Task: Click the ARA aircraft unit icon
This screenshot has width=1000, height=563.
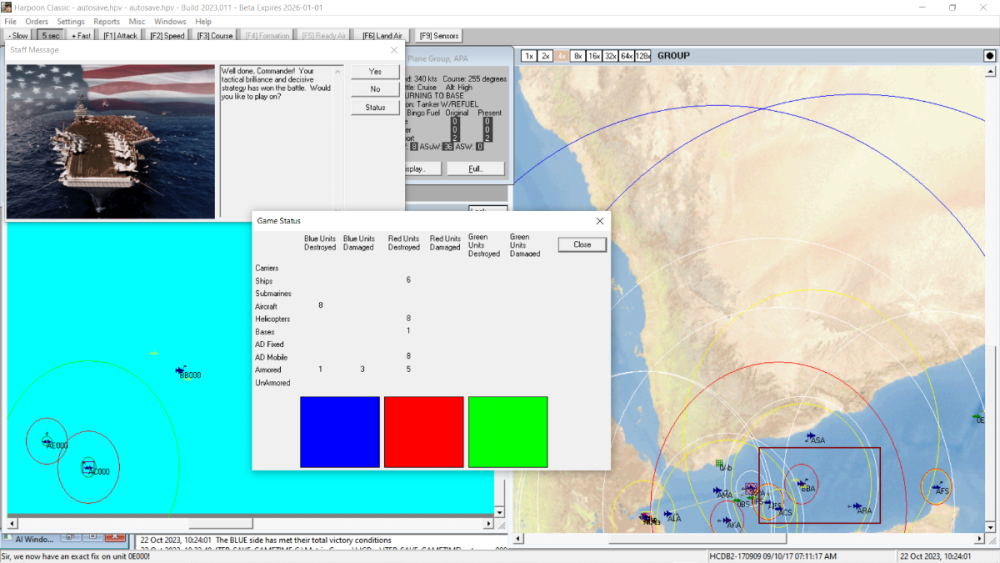Action: point(857,507)
